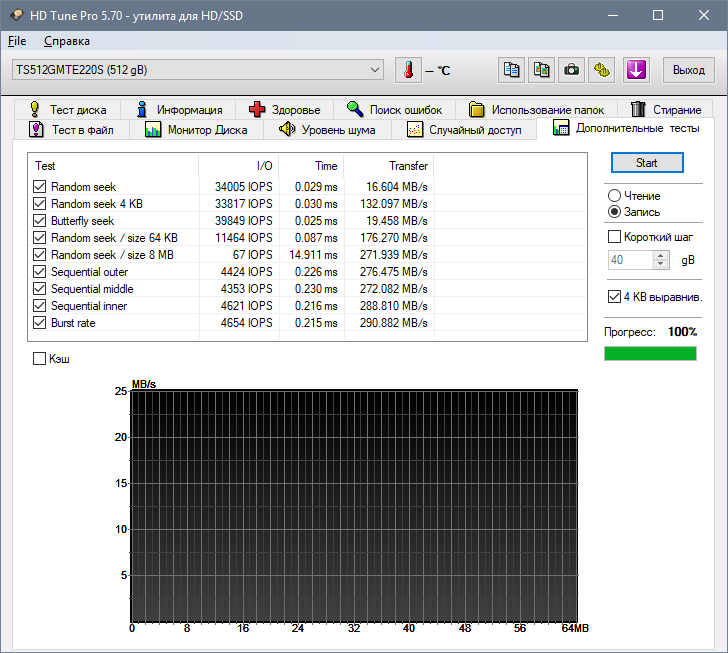Copy screenshot to clipboard icon

541,70
